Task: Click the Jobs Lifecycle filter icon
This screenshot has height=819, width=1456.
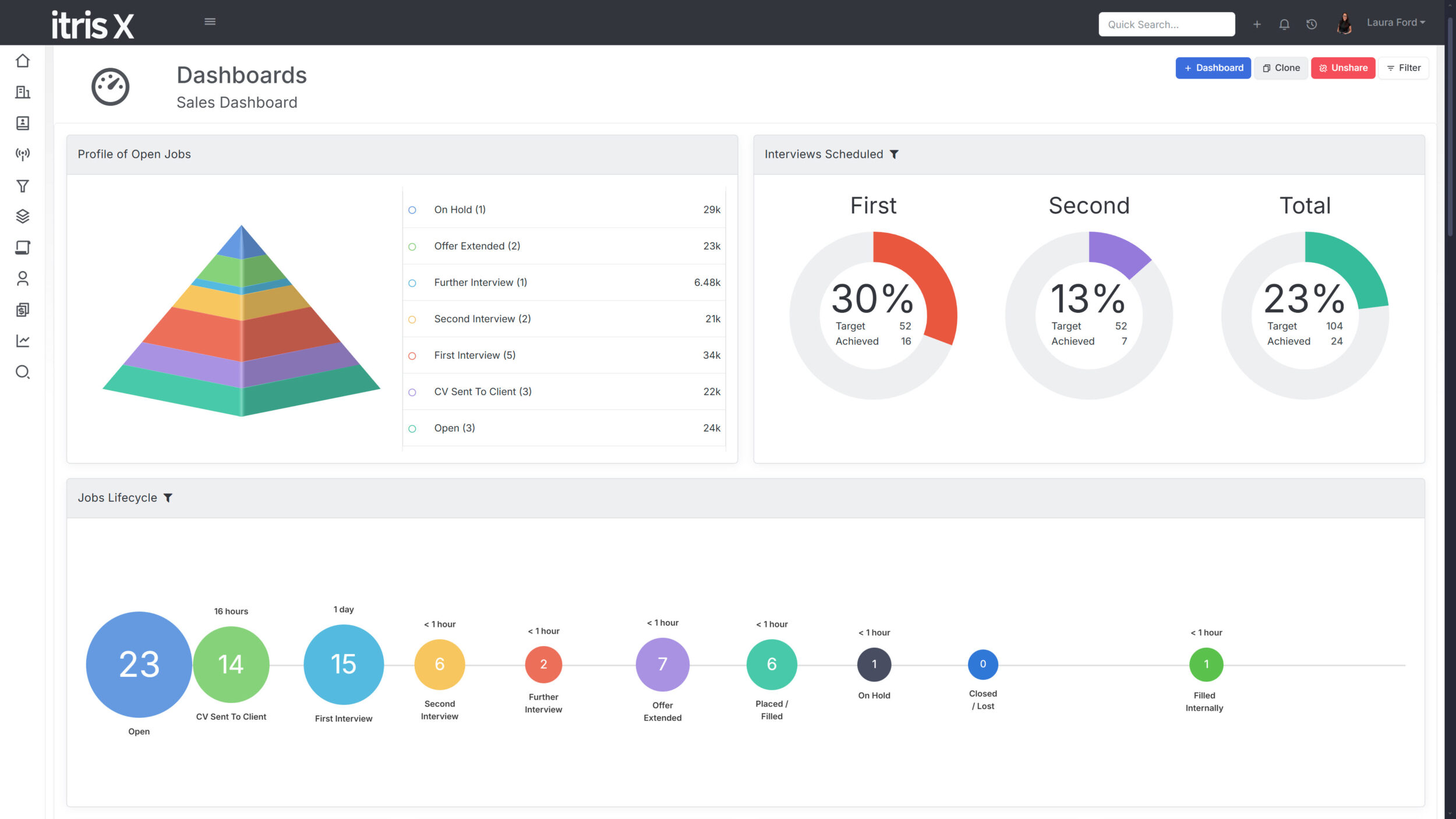Action: [x=168, y=498]
